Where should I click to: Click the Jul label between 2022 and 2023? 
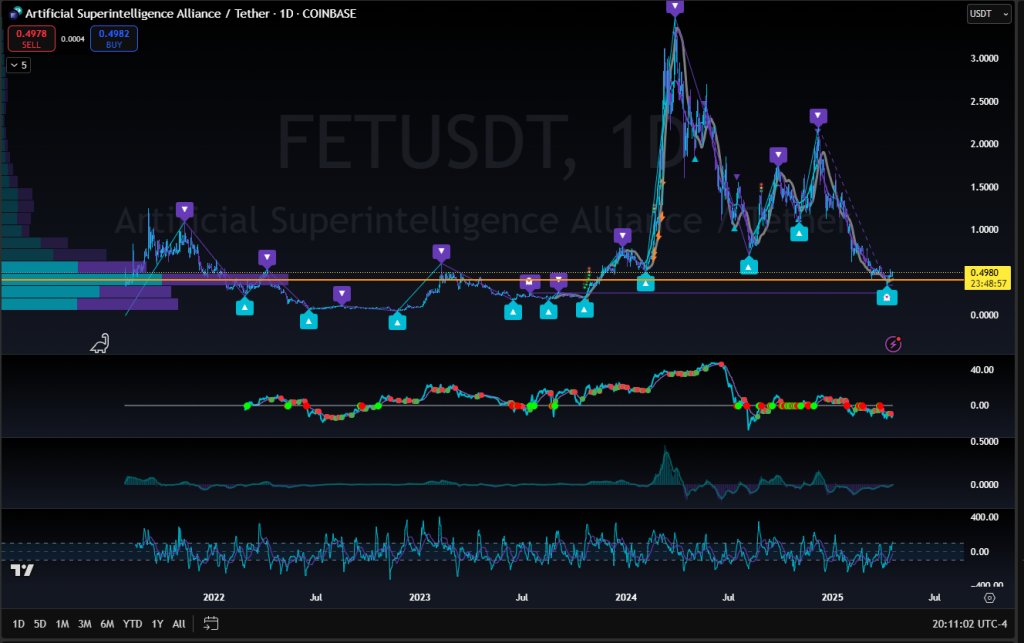click(316, 597)
